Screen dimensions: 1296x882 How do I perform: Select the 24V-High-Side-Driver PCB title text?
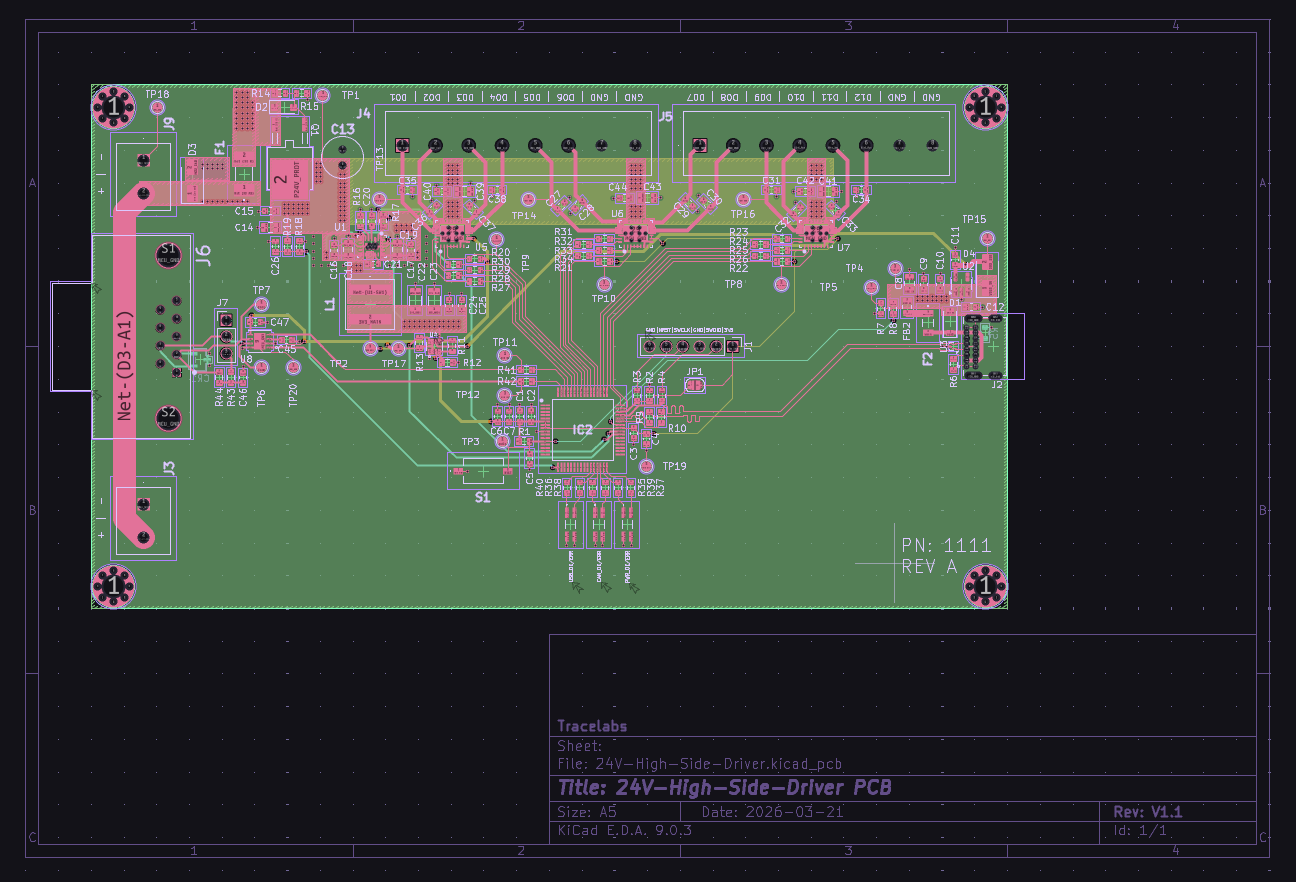pyautogui.click(x=727, y=788)
